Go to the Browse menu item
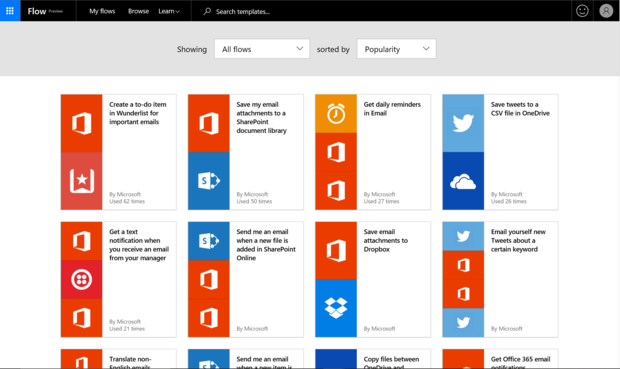 [x=138, y=11]
